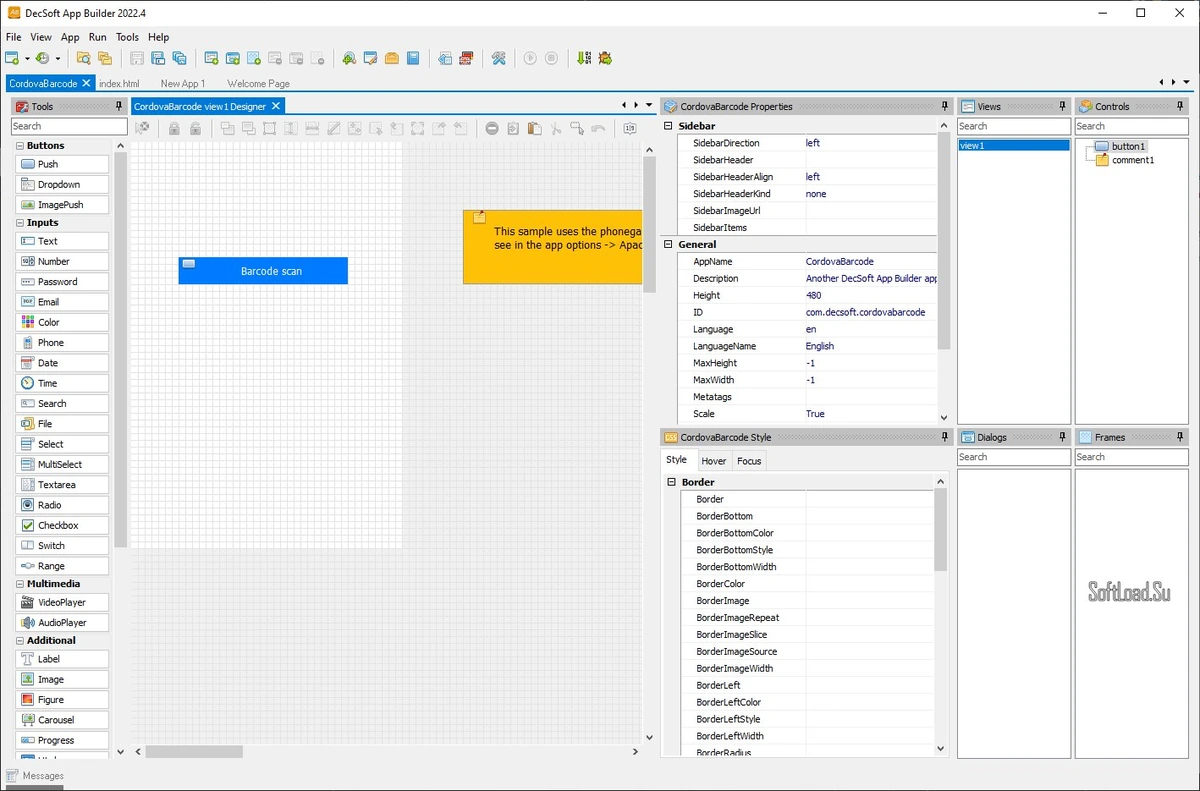Click the Barcode scan button on canvas
Image resolution: width=1200 pixels, height=791 pixels.
(x=263, y=271)
